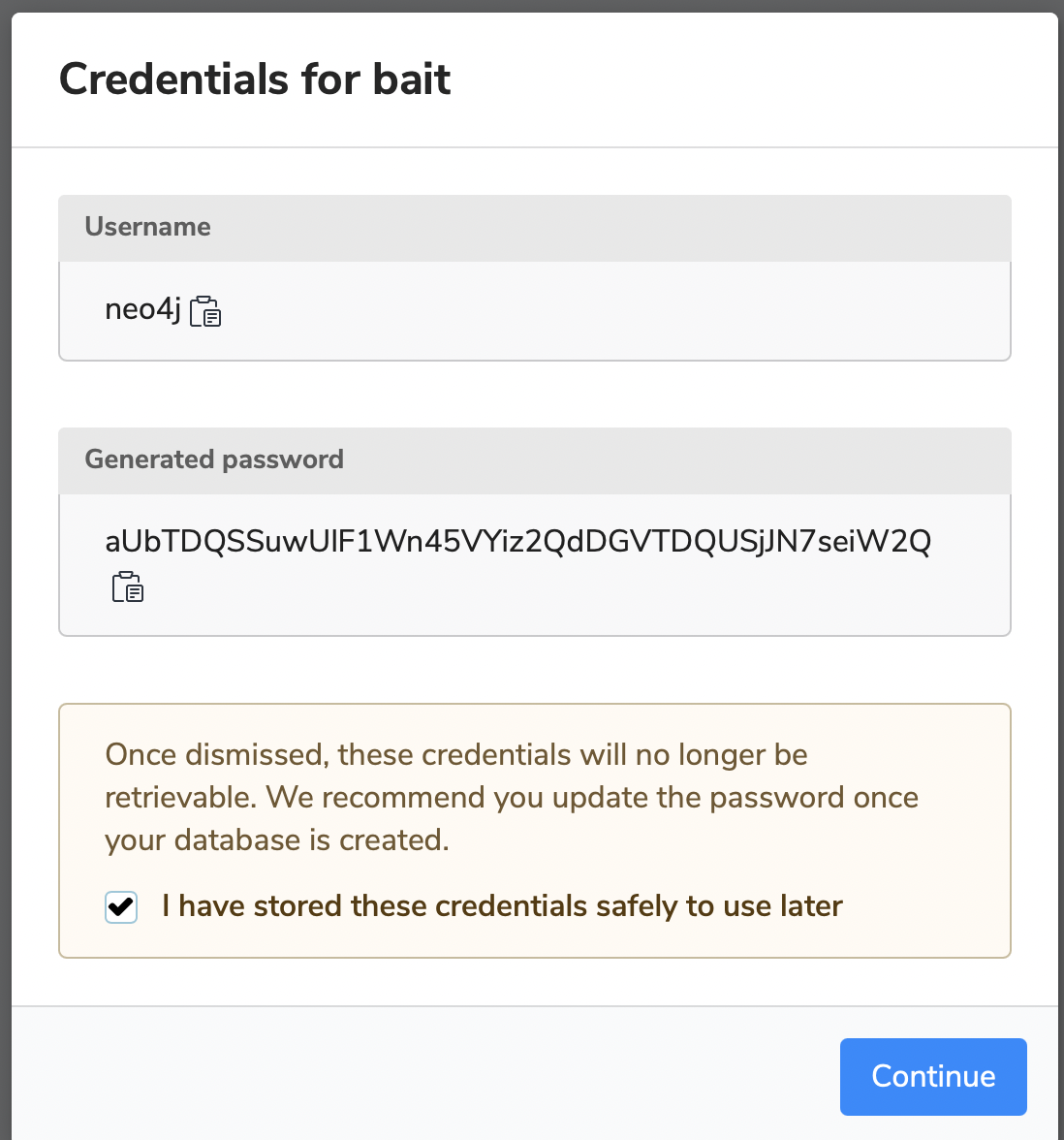Click the word 'Credentials' in the heading
Image resolution: width=1064 pixels, height=1140 pixels.
click(x=173, y=79)
